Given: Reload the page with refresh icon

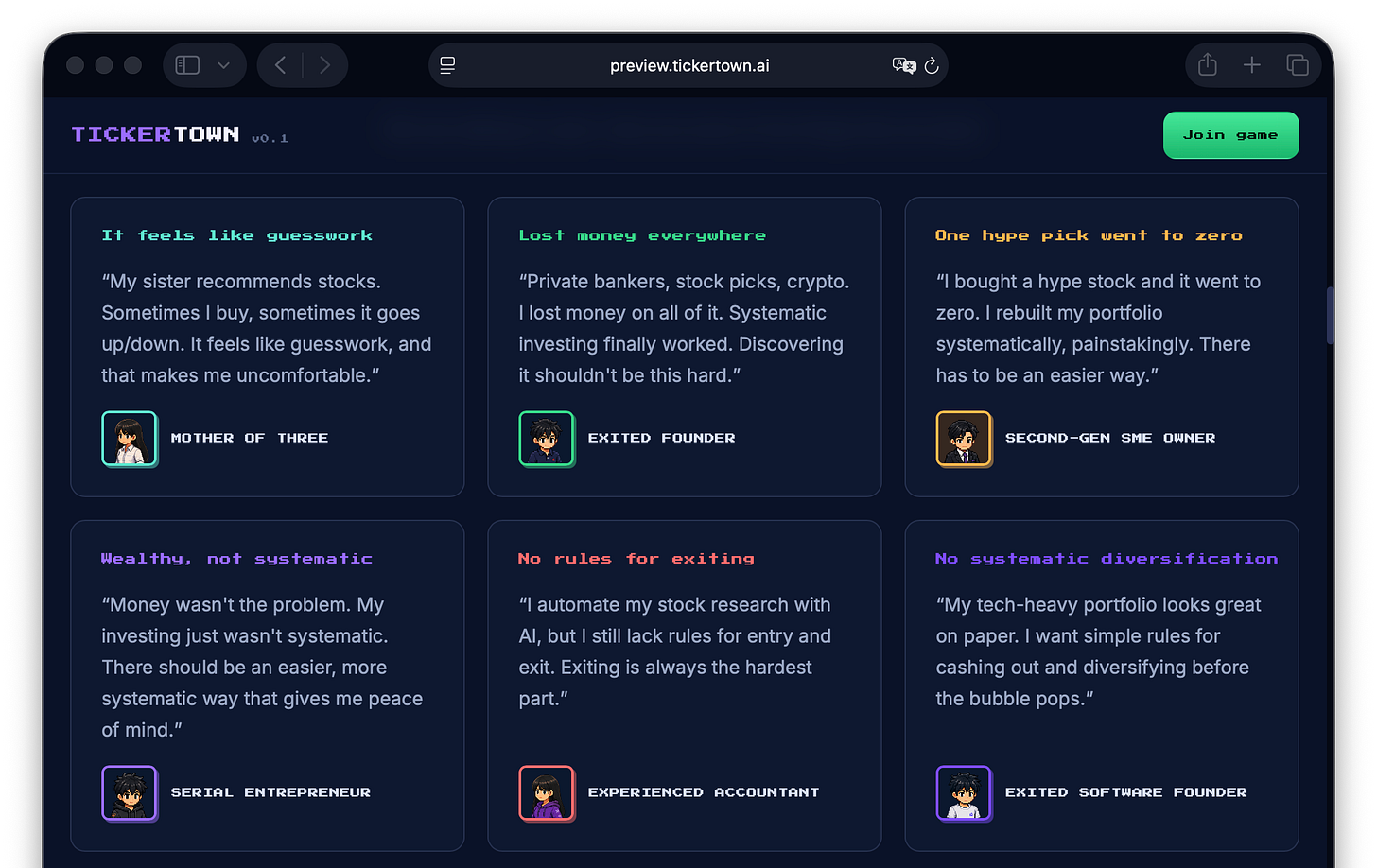Looking at the screenshot, I should (x=932, y=65).
